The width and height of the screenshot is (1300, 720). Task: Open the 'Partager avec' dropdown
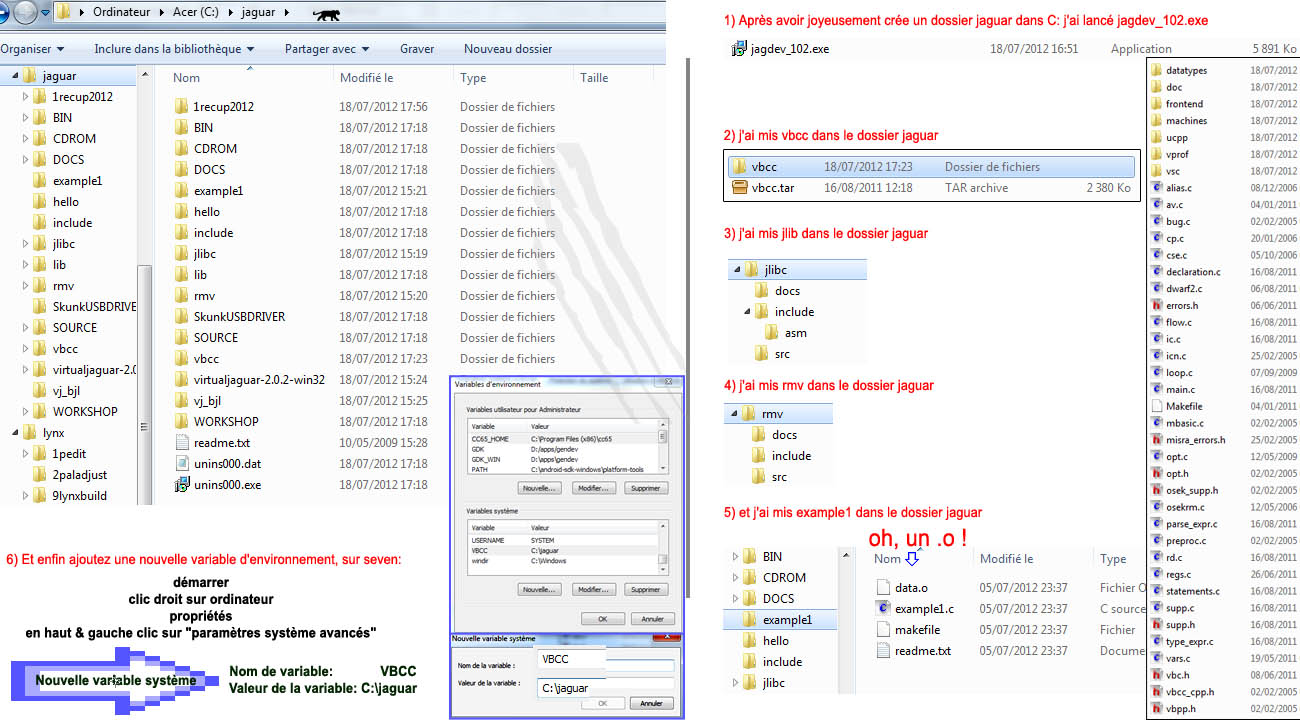[x=326, y=49]
